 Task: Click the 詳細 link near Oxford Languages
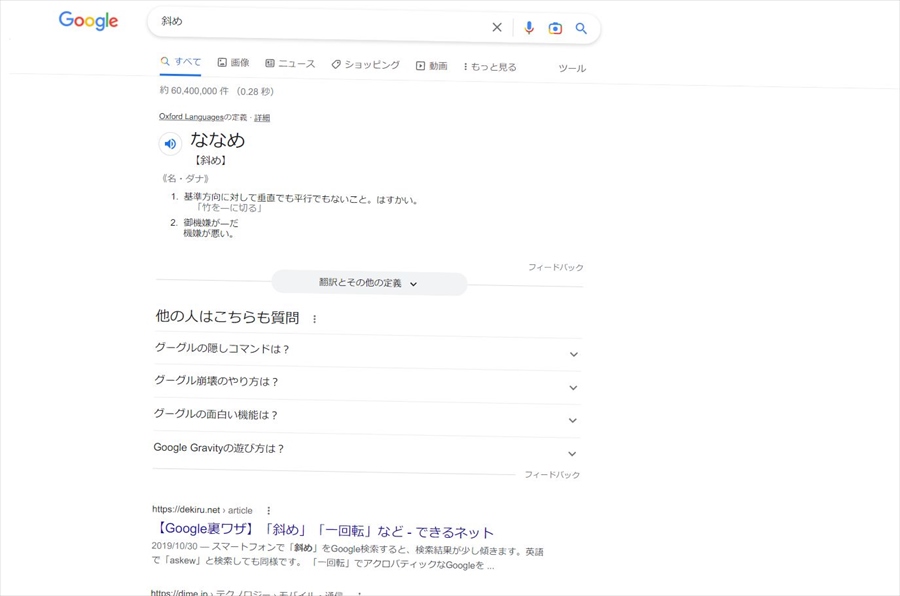tap(262, 118)
